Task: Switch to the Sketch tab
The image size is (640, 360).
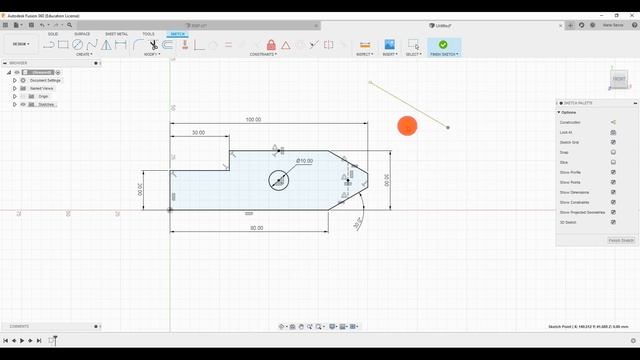Action: [x=177, y=34]
